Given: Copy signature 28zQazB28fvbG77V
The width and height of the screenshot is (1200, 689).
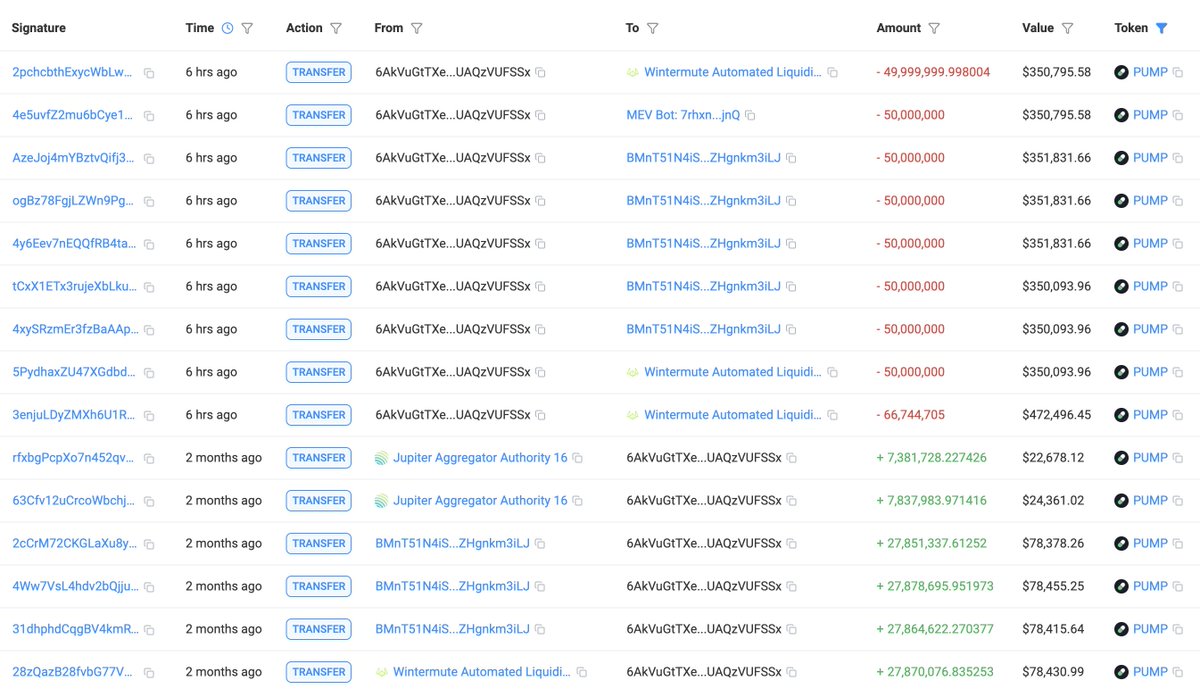Looking at the screenshot, I should pos(149,673).
